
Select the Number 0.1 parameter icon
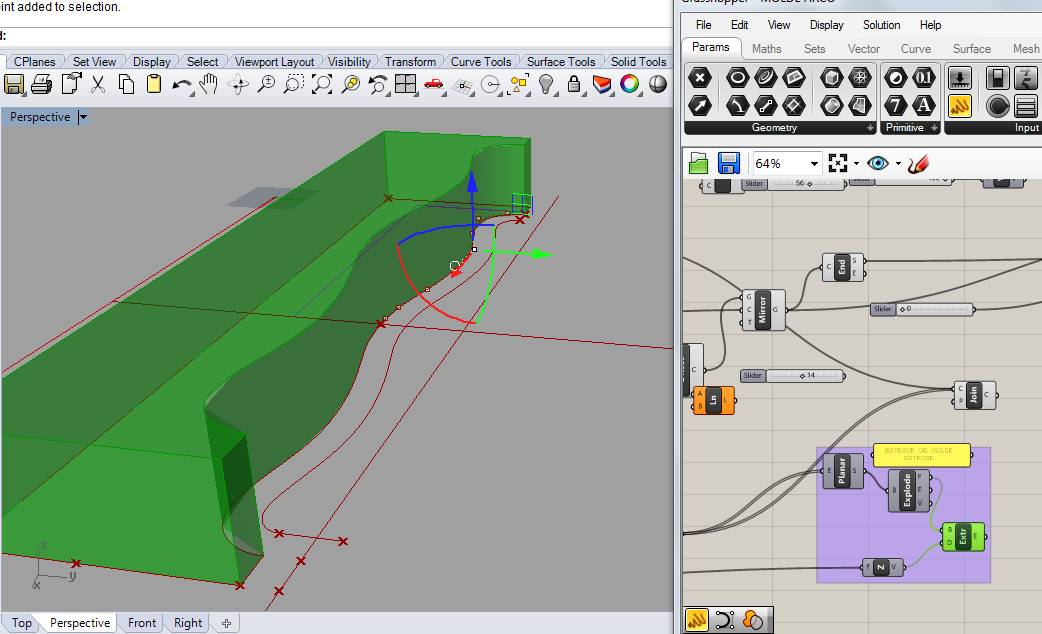924,78
